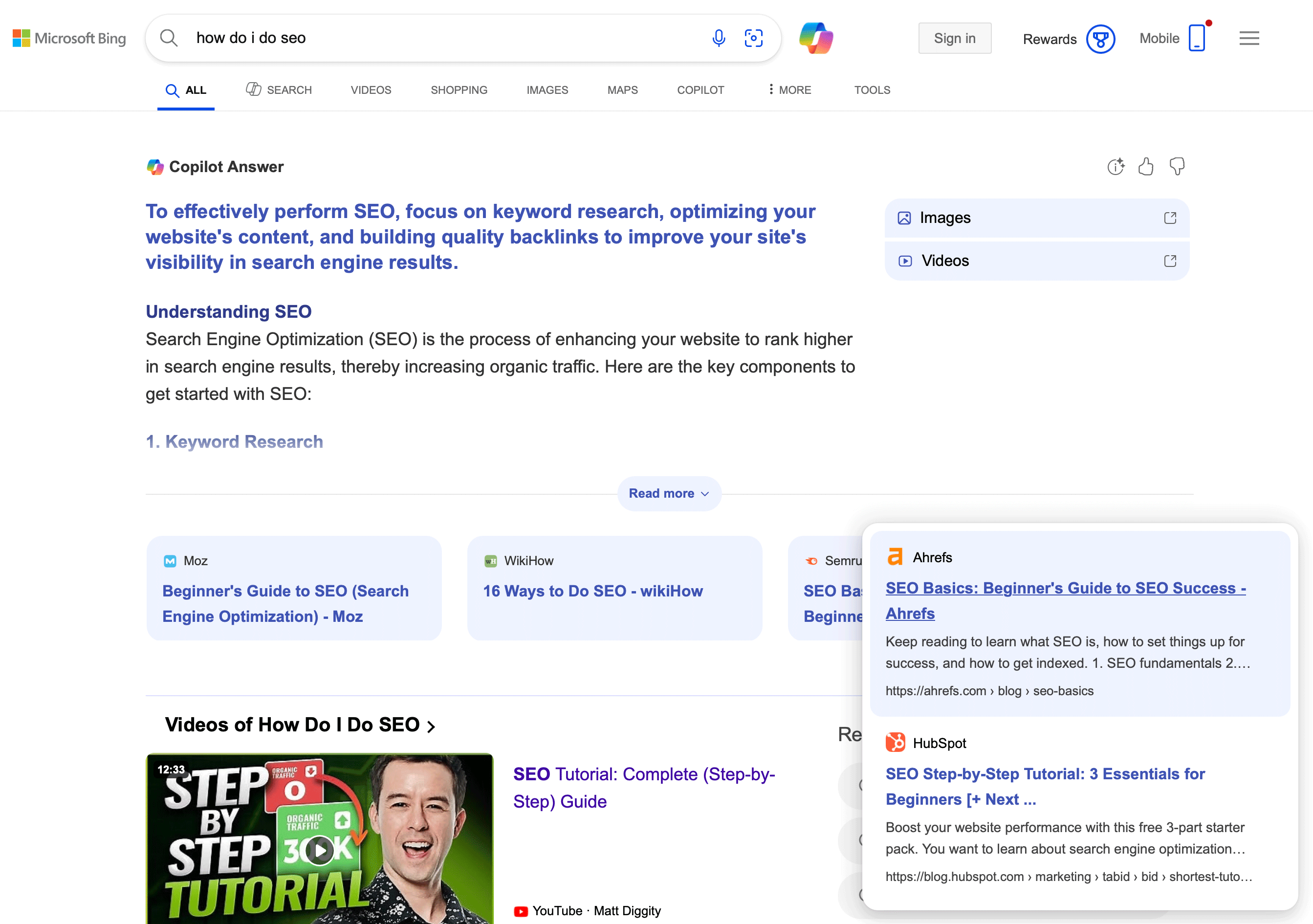Open visual search using the camera icon
The image size is (1313, 924).
753,38
